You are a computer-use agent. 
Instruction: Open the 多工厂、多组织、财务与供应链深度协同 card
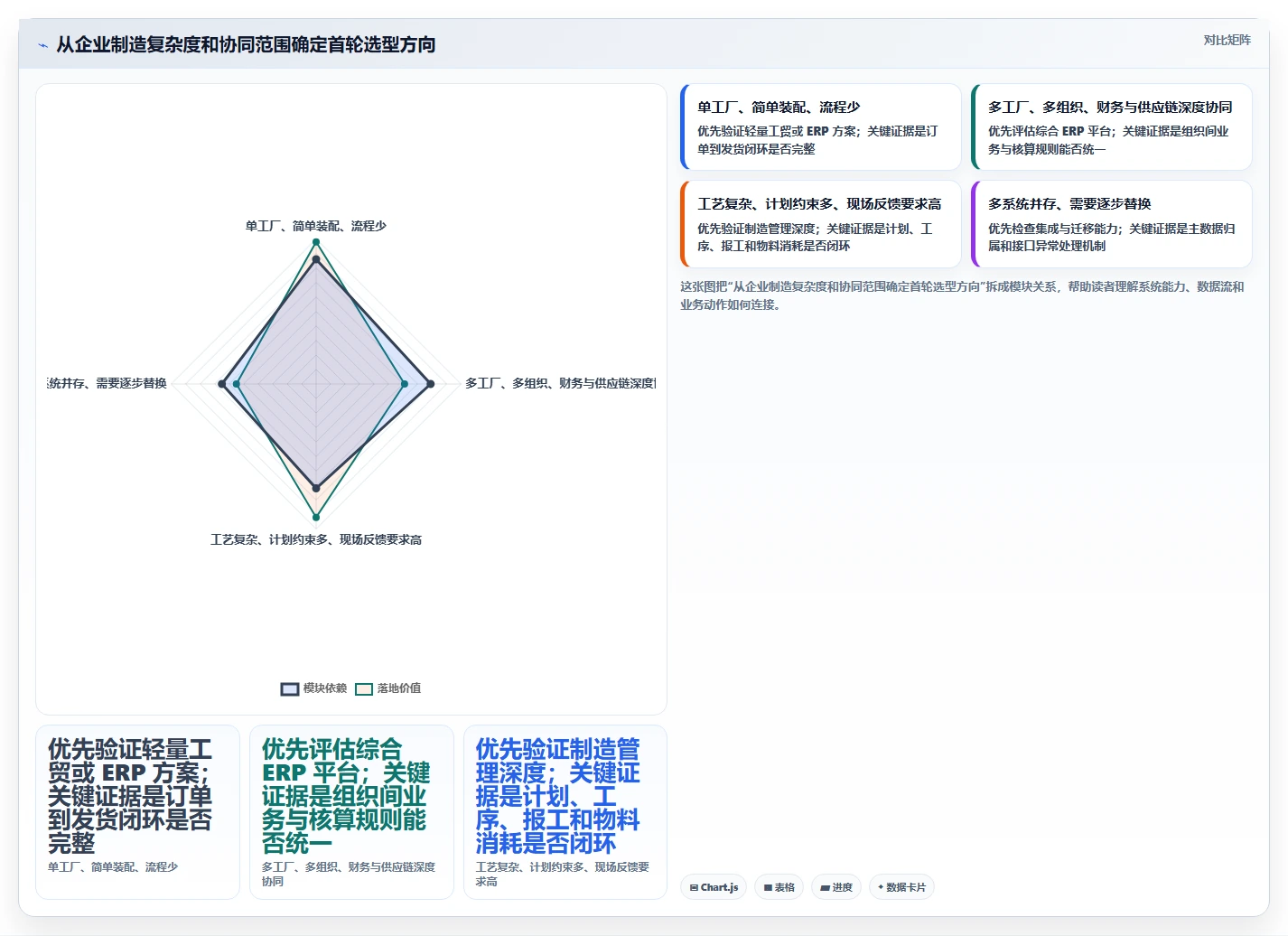click(x=1111, y=127)
